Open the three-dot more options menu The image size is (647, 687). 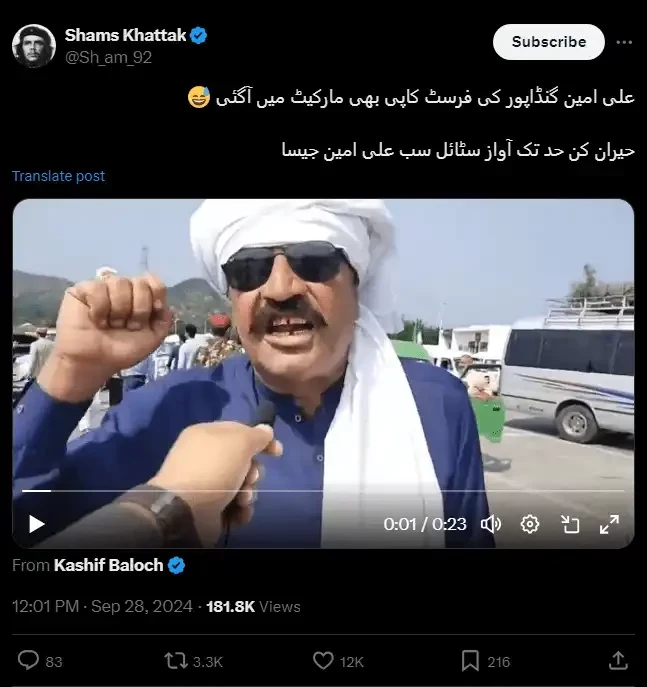[x=624, y=42]
